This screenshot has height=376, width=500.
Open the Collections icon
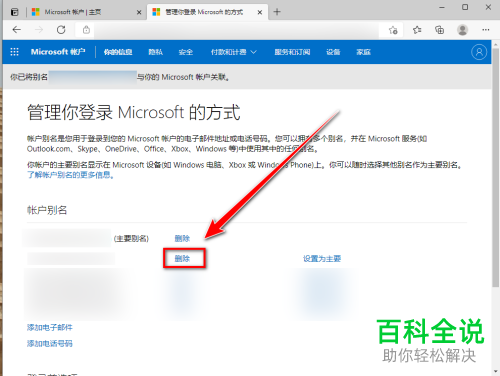click(x=439, y=30)
